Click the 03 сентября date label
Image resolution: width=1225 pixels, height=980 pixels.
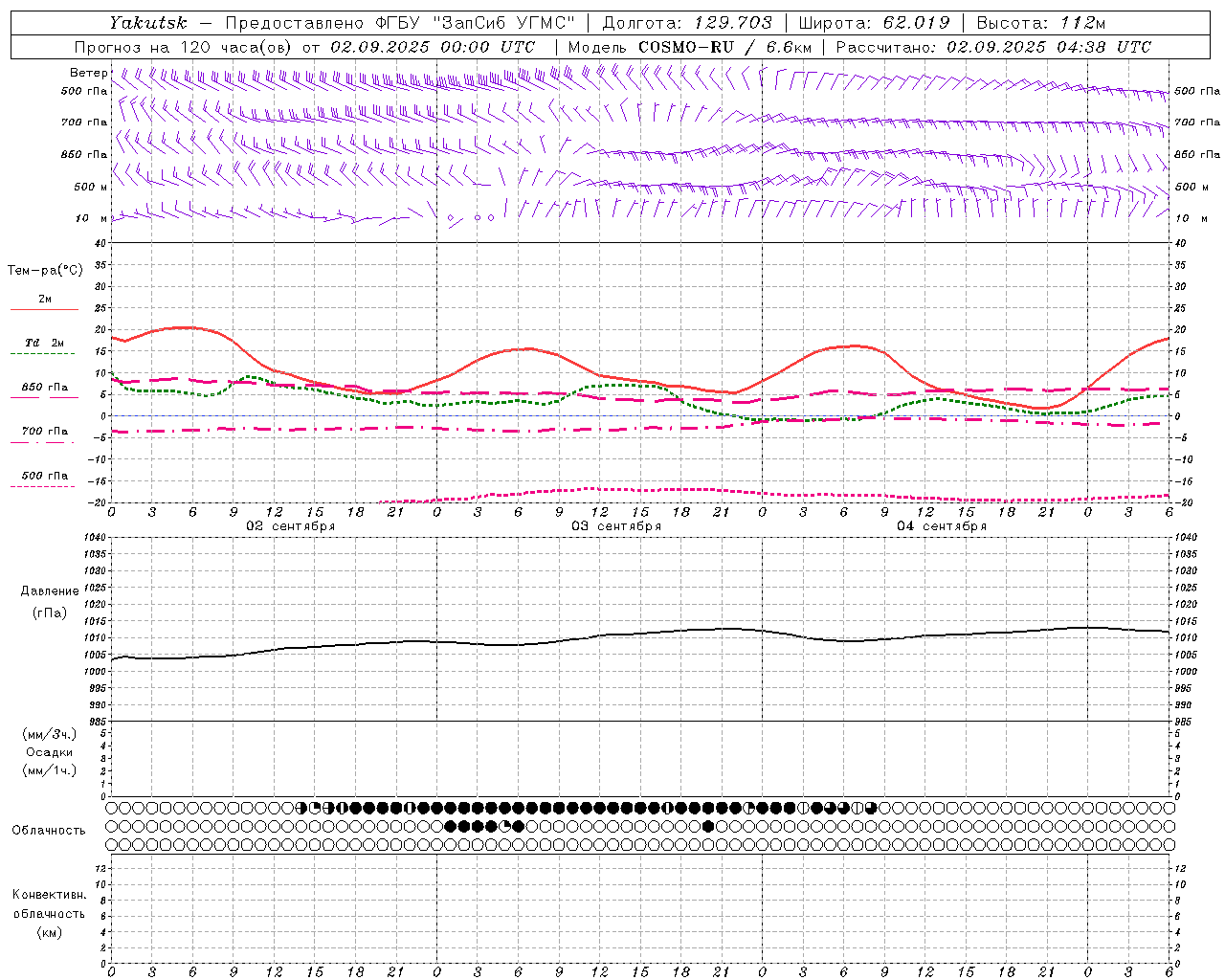(616, 526)
